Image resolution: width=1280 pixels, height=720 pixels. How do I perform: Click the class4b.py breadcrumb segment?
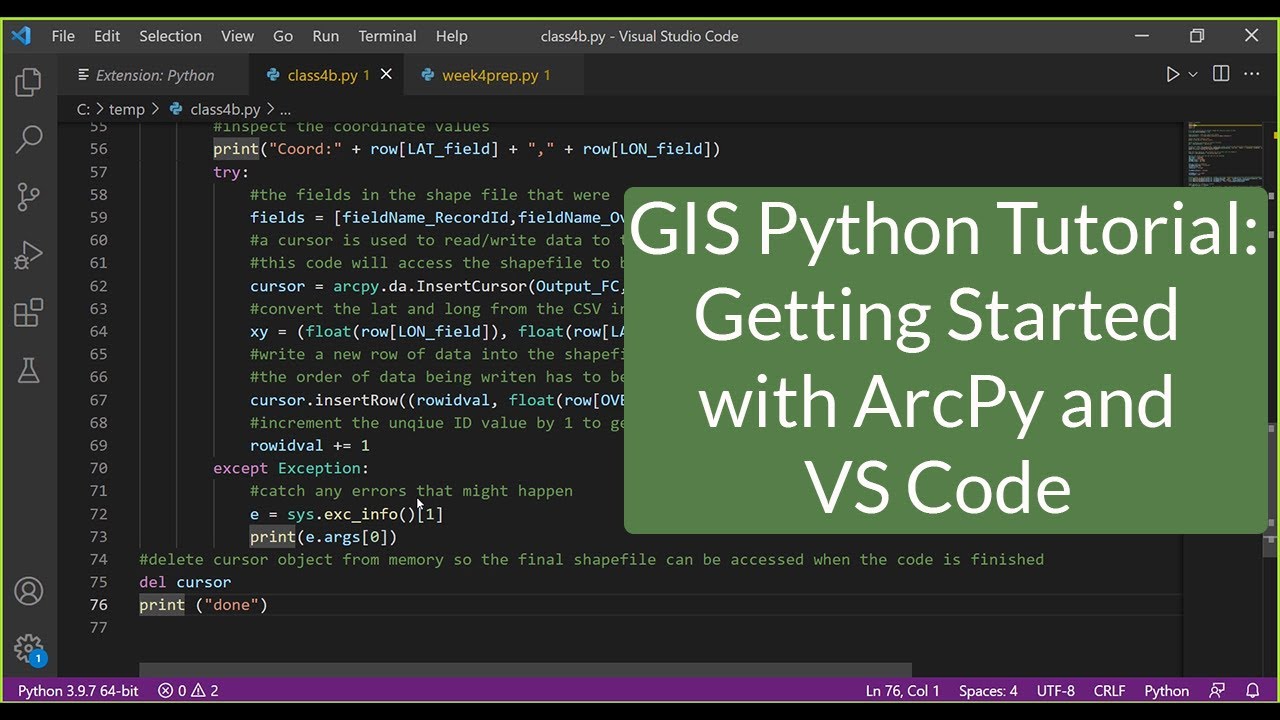216,110
